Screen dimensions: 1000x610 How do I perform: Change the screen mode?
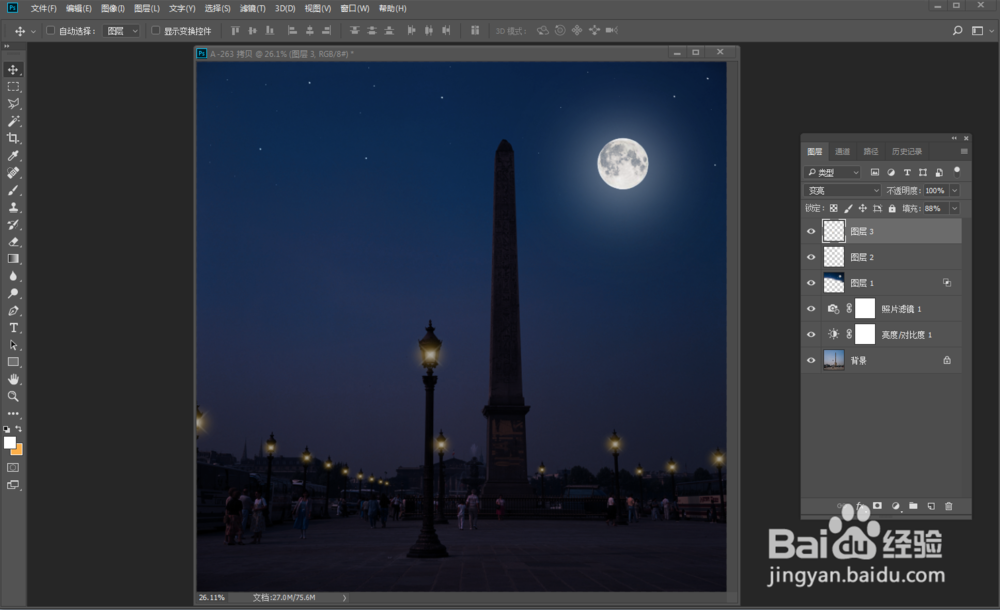pyautogui.click(x=13, y=485)
